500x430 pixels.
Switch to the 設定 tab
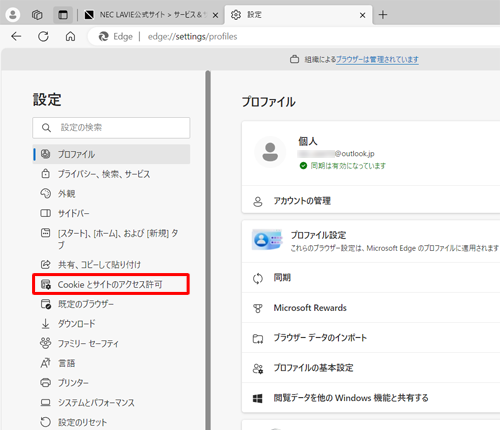click(298, 15)
